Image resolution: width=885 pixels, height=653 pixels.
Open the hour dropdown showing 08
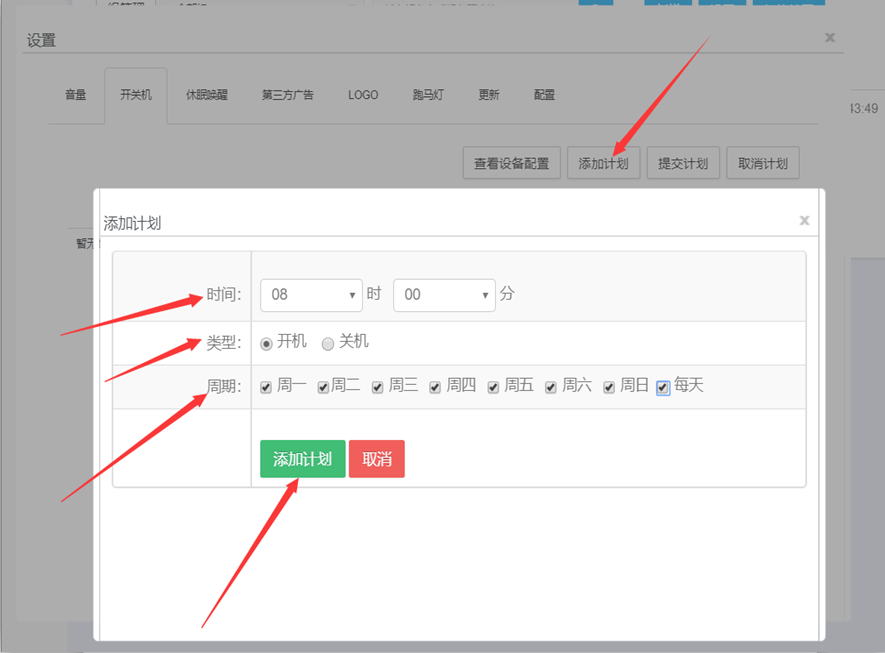[x=311, y=295]
